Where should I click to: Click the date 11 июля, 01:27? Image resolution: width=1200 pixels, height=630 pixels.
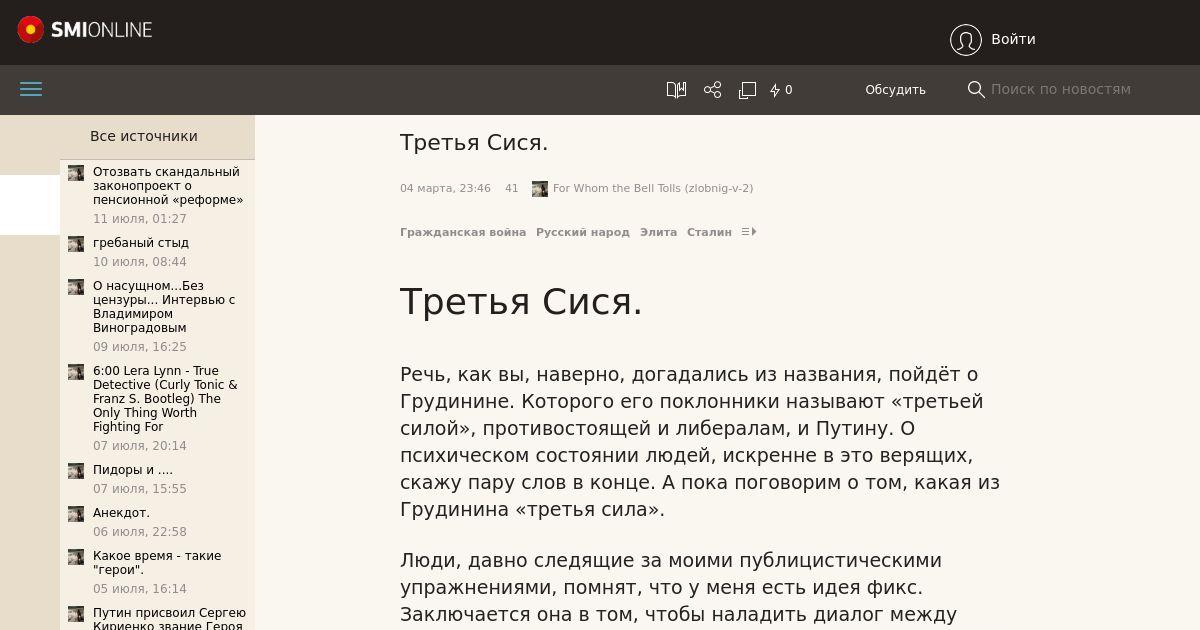[x=140, y=219]
